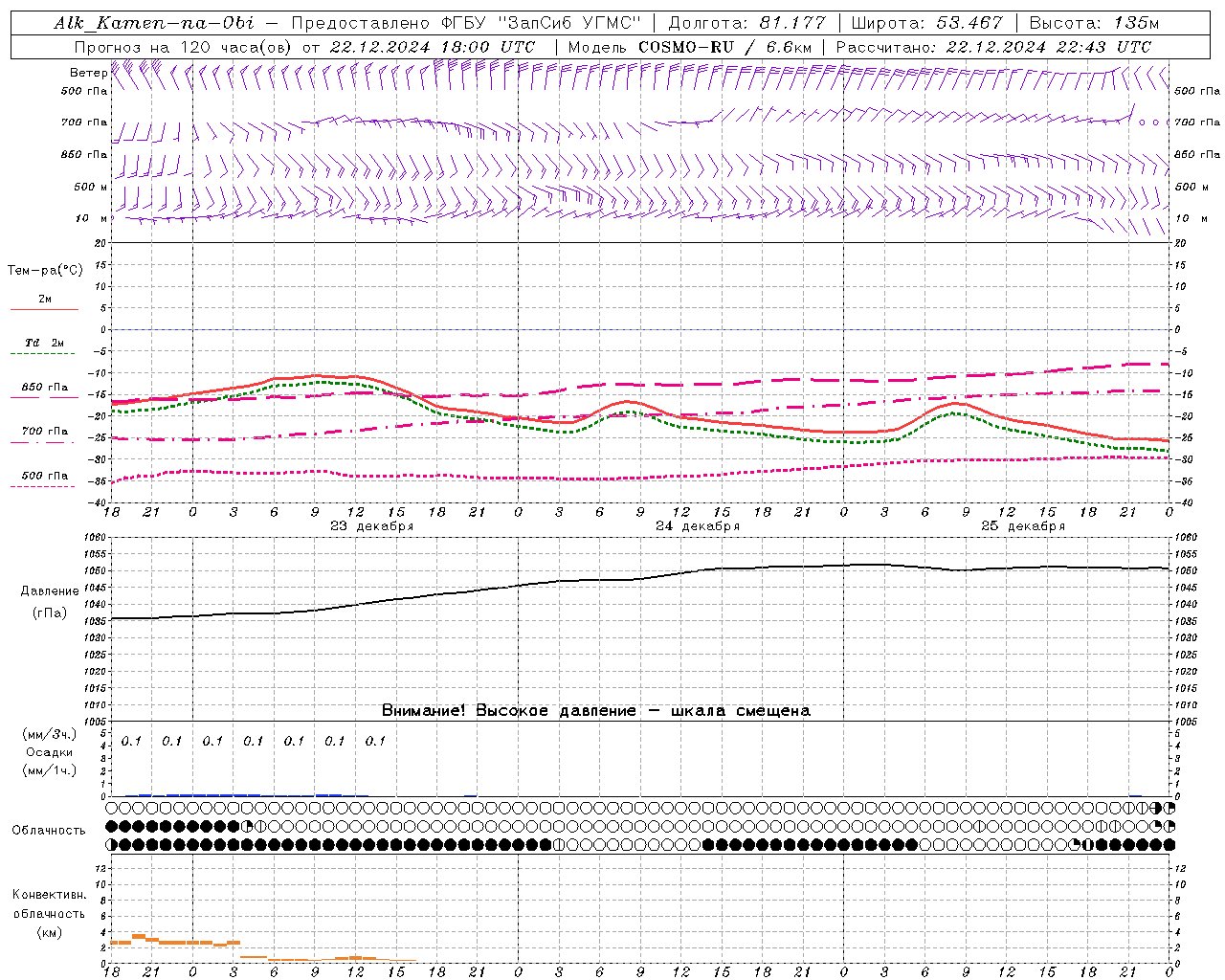Click the model label COSMO-RU / 6.6км
Image resolution: width=1225 pixels, height=980 pixels.
[x=724, y=47]
